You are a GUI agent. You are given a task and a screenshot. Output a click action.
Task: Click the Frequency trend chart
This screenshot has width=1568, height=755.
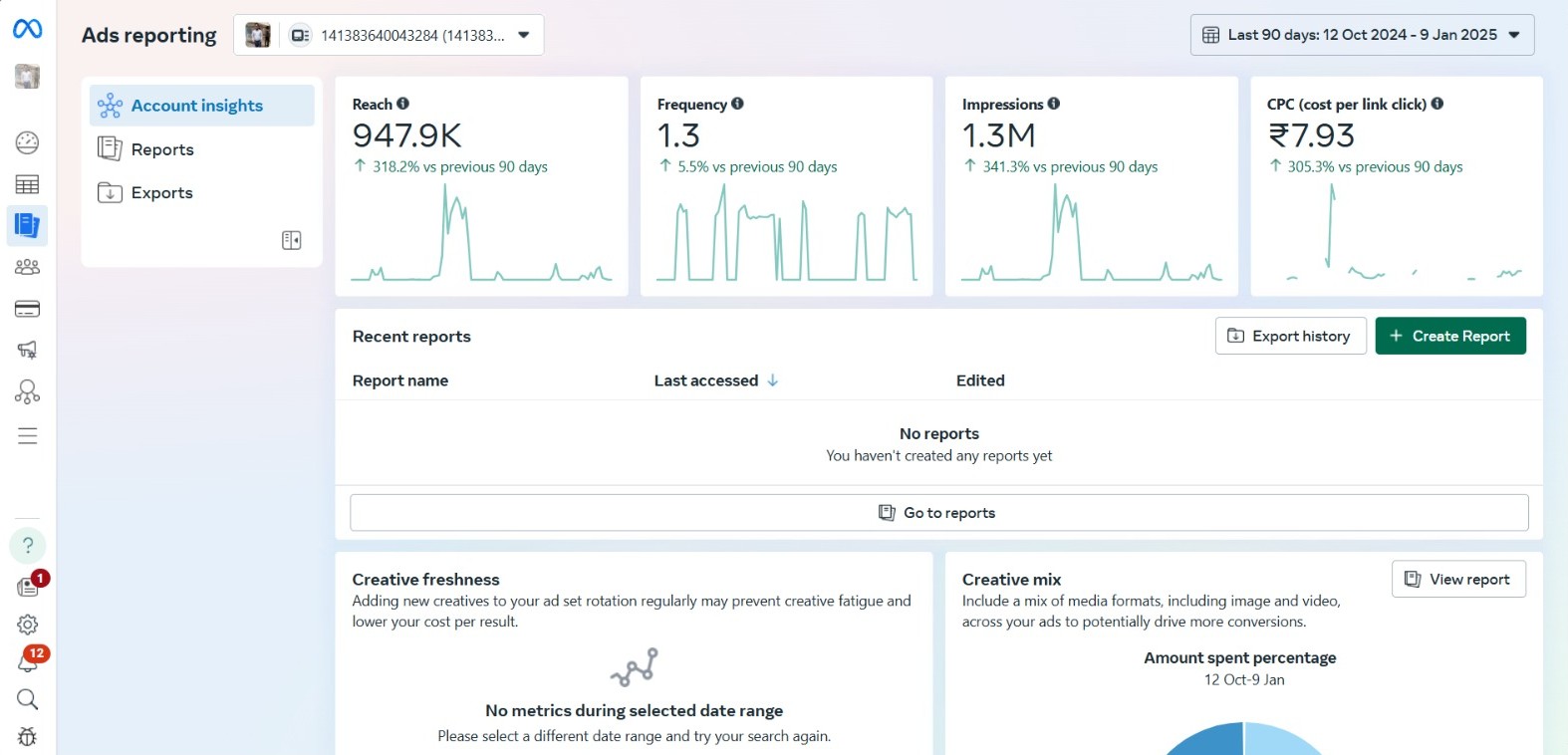pyautogui.click(x=787, y=232)
